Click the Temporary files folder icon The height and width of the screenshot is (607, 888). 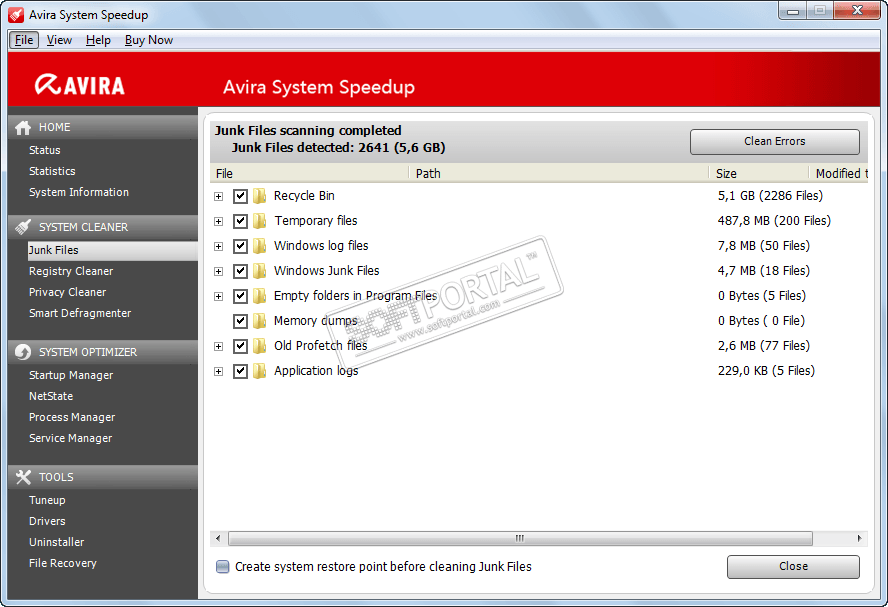point(259,221)
